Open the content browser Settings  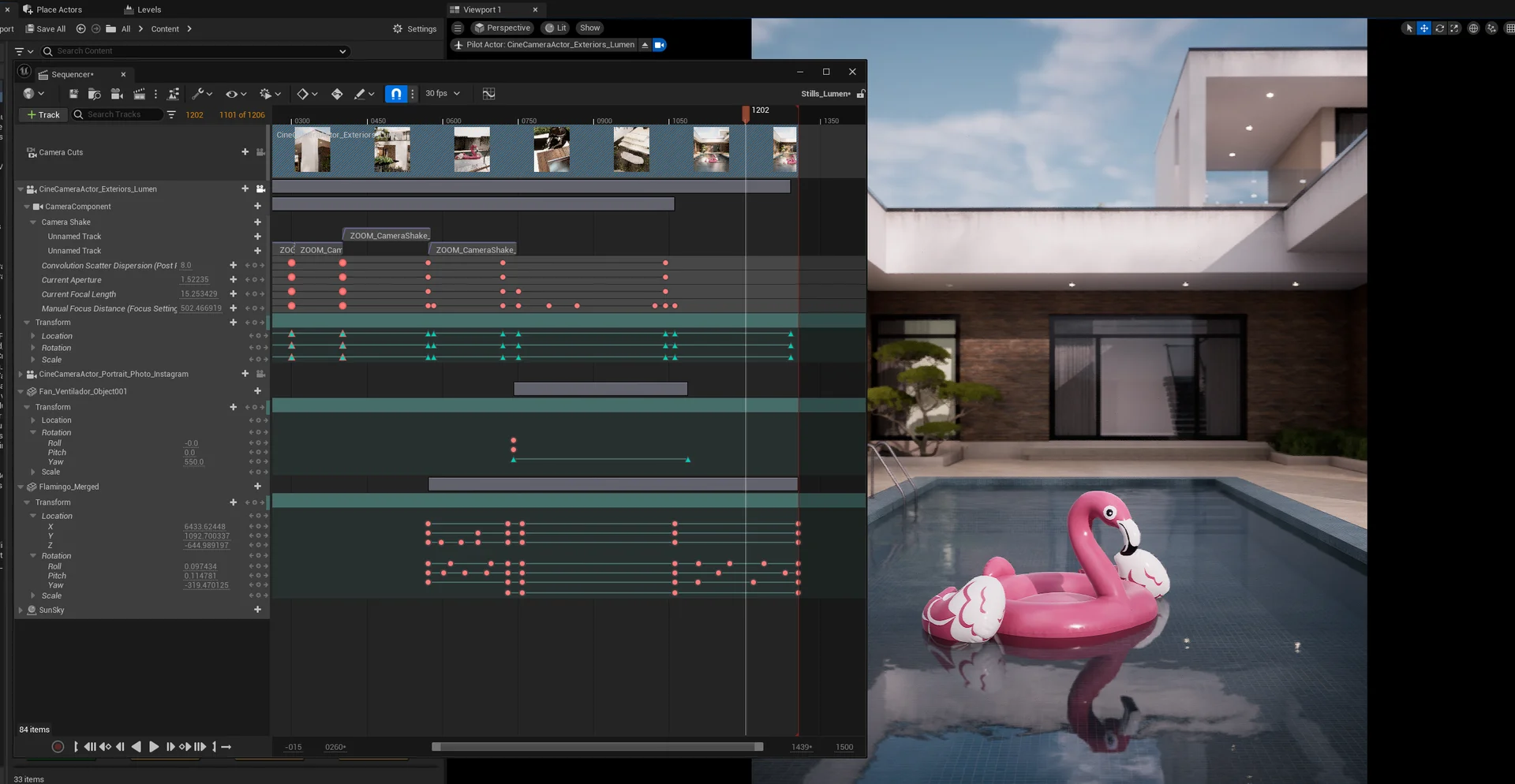pos(415,28)
